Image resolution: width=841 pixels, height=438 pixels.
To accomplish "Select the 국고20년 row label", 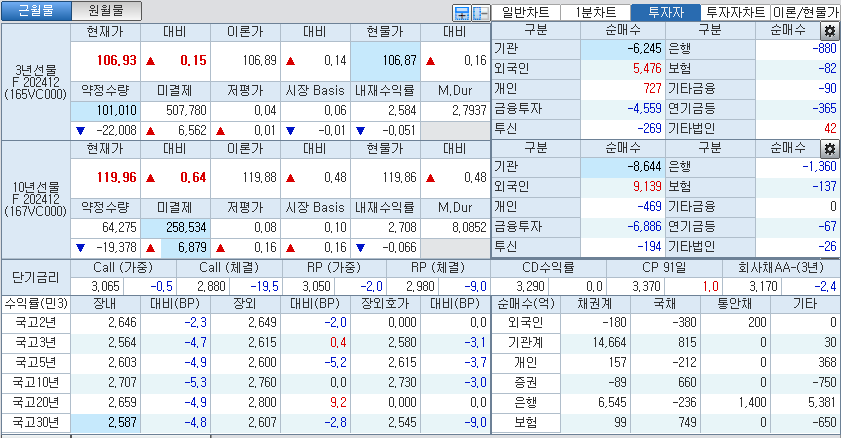I will 35,403.
